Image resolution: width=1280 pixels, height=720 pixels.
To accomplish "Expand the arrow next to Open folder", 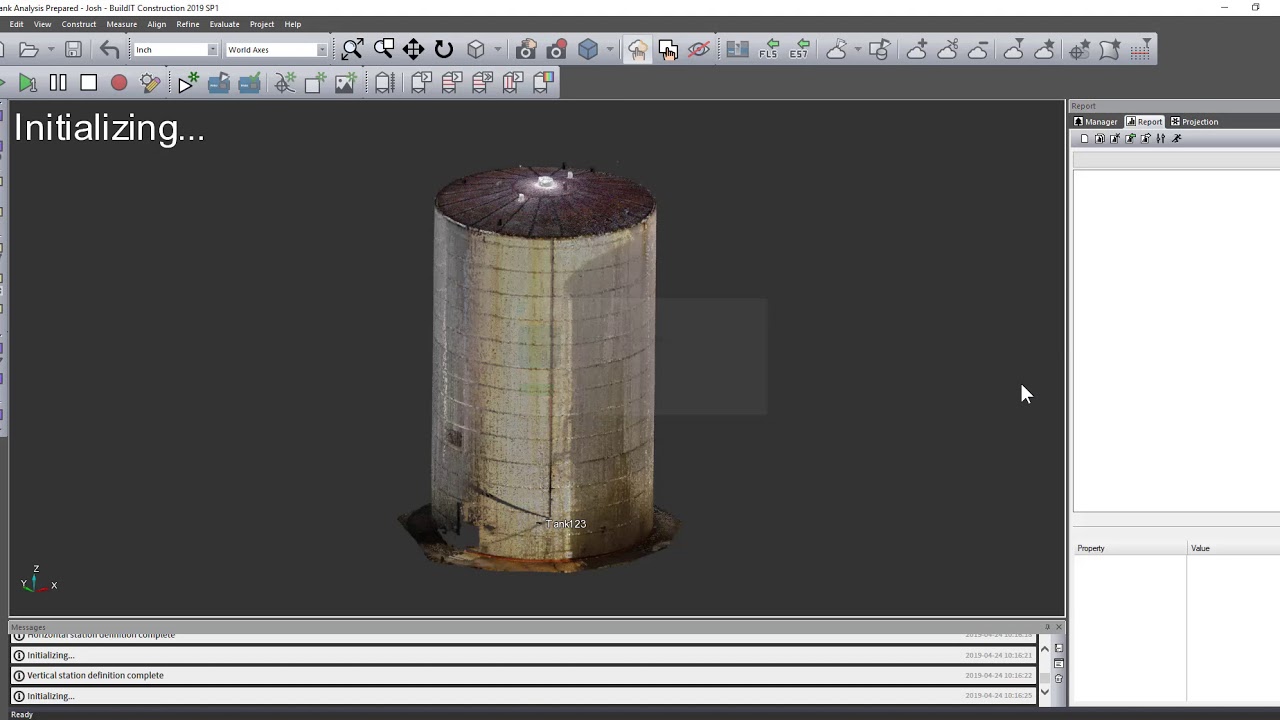I will (x=50, y=49).
